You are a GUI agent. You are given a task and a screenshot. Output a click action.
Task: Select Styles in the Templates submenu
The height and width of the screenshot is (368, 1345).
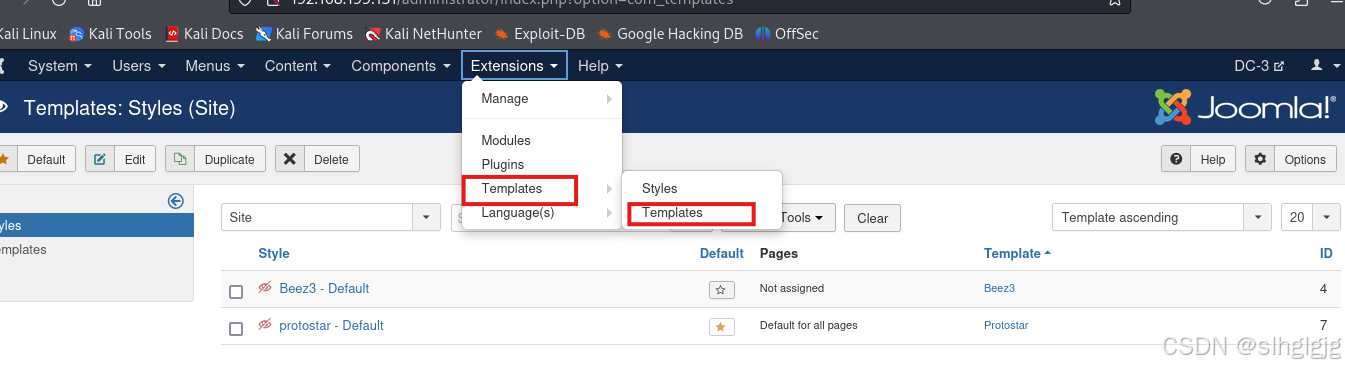click(702, 189)
